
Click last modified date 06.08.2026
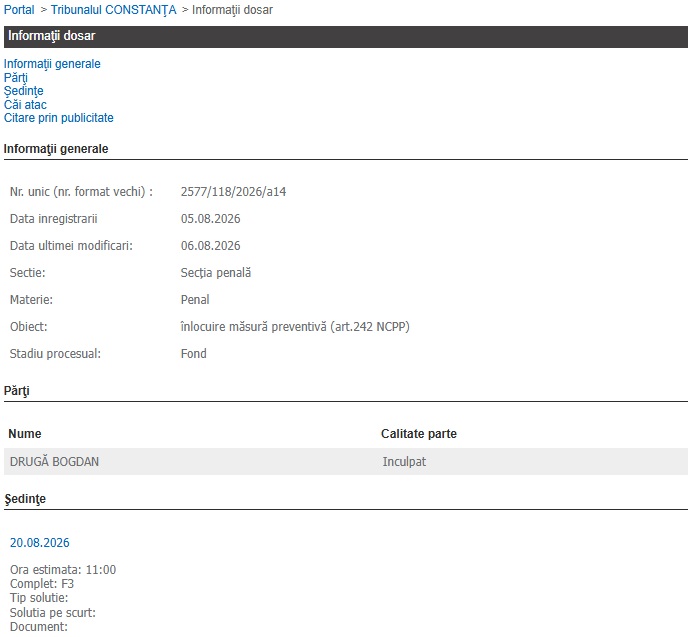[x=210, y=246]
